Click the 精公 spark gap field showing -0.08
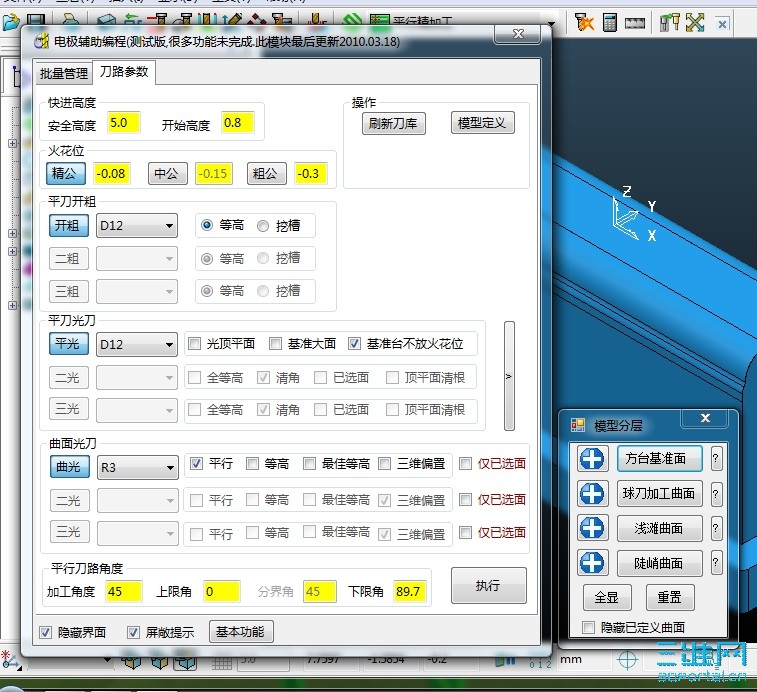This screenshot has width=757, height=692. [x=112, y=173]
